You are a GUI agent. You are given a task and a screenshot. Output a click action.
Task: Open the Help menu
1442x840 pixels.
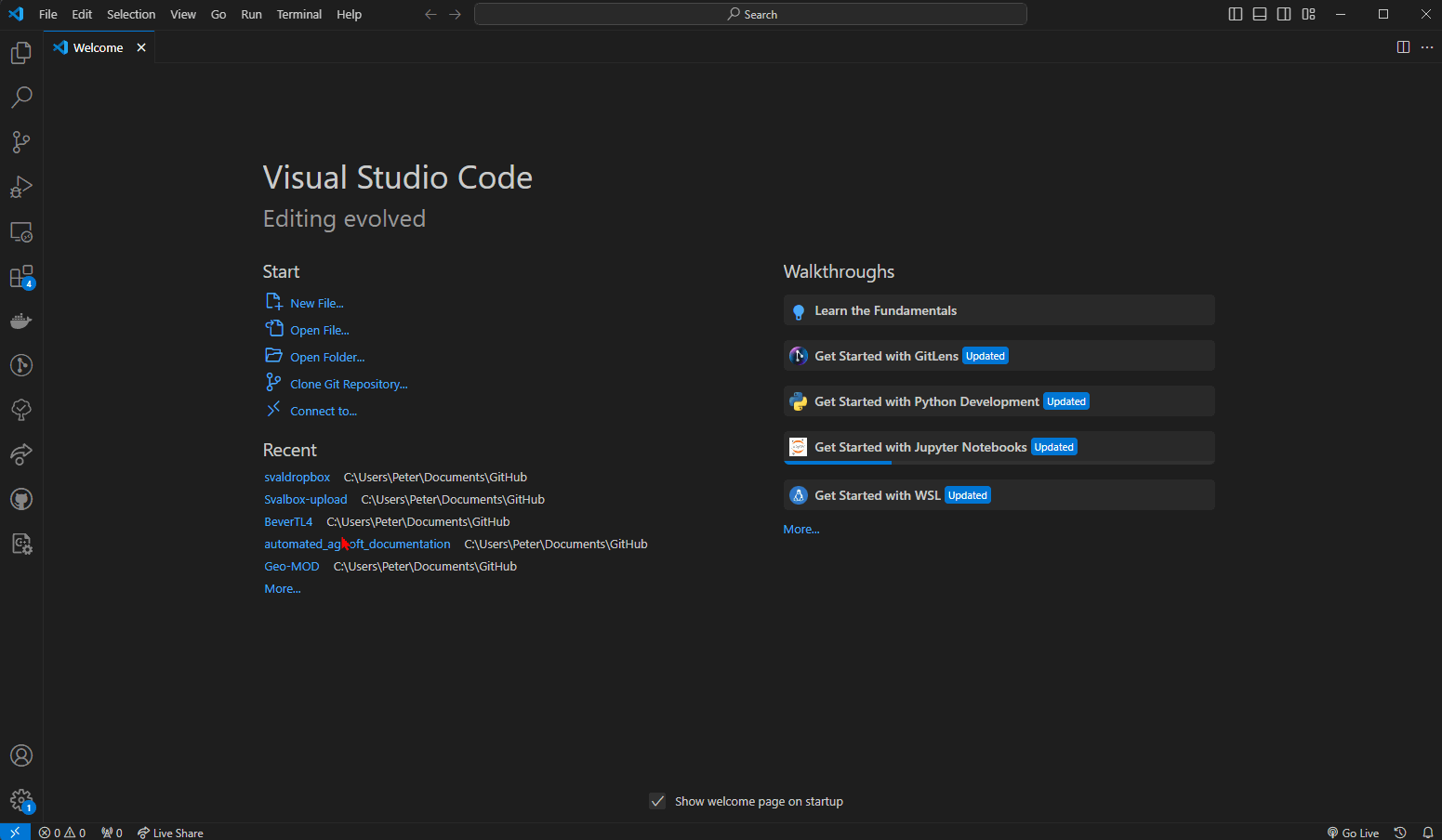(x=350, y=14)
